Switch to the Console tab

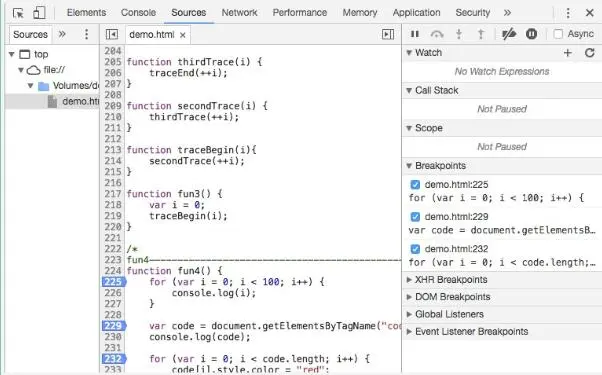pos(138,13)
